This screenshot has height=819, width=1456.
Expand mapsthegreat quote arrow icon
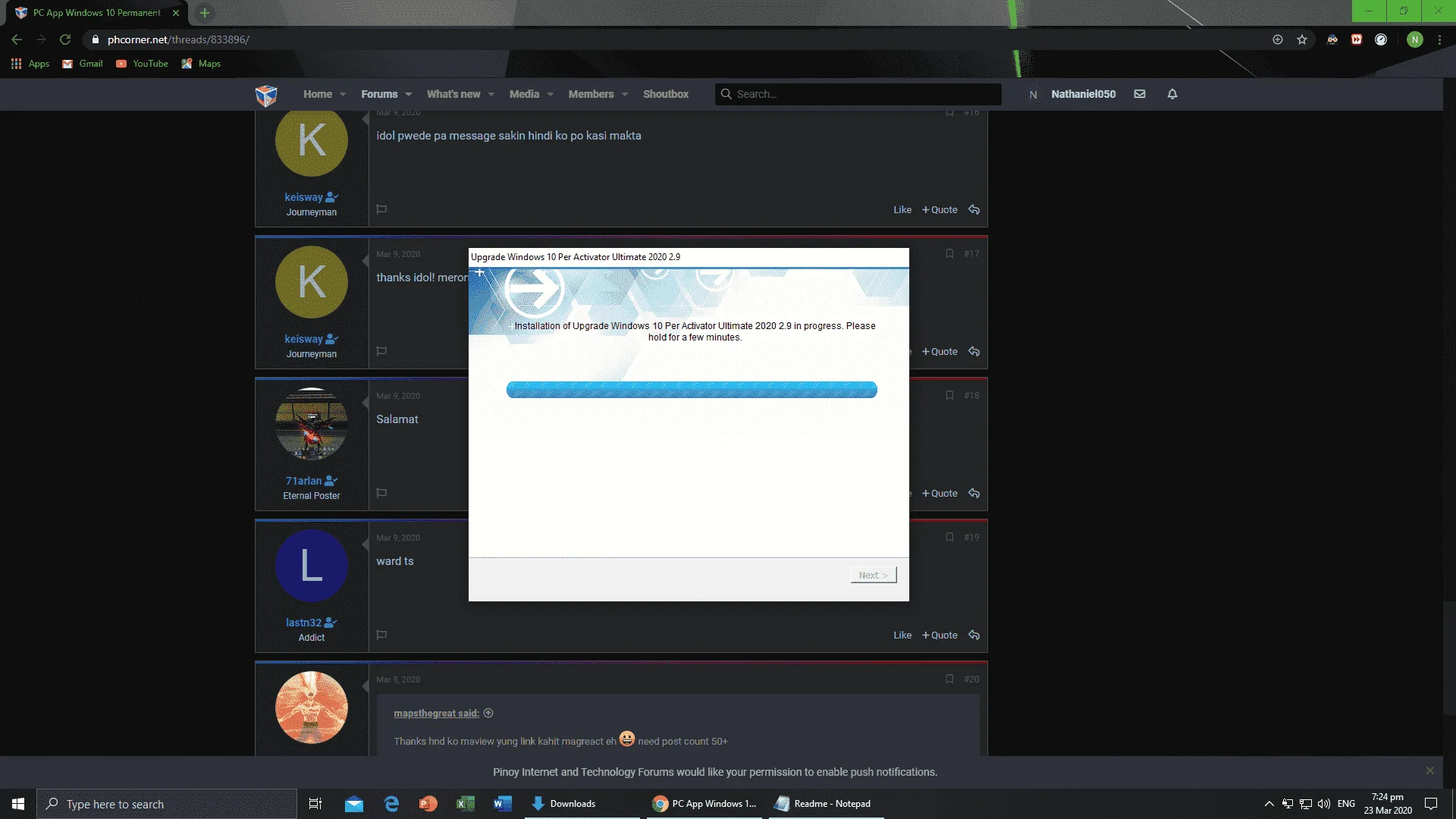tap(488, 713)
